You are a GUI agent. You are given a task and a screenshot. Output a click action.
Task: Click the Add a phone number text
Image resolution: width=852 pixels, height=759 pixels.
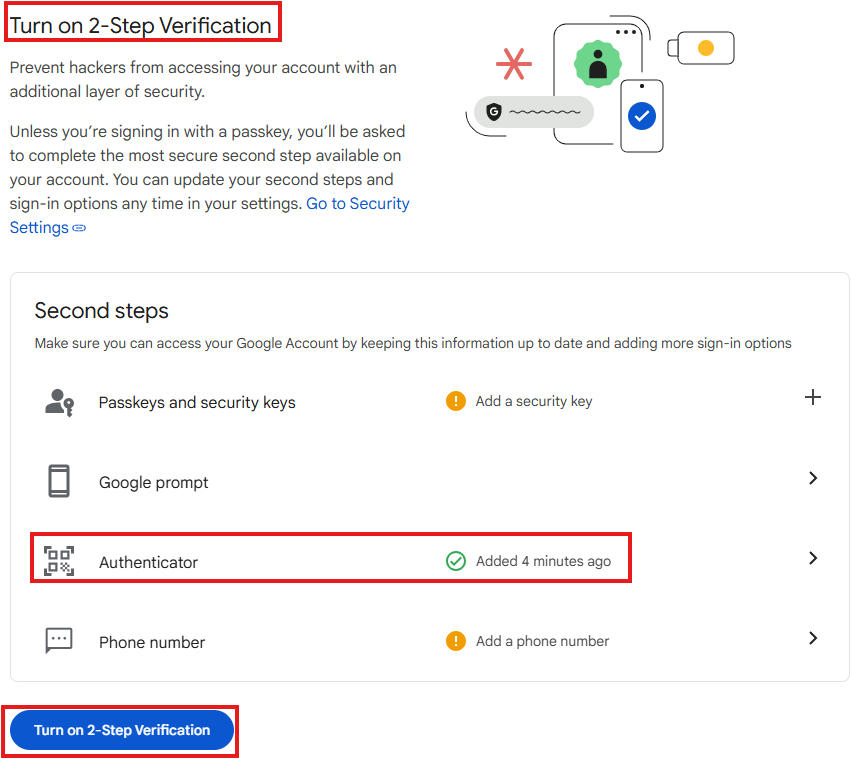click(x=542, y=641)
